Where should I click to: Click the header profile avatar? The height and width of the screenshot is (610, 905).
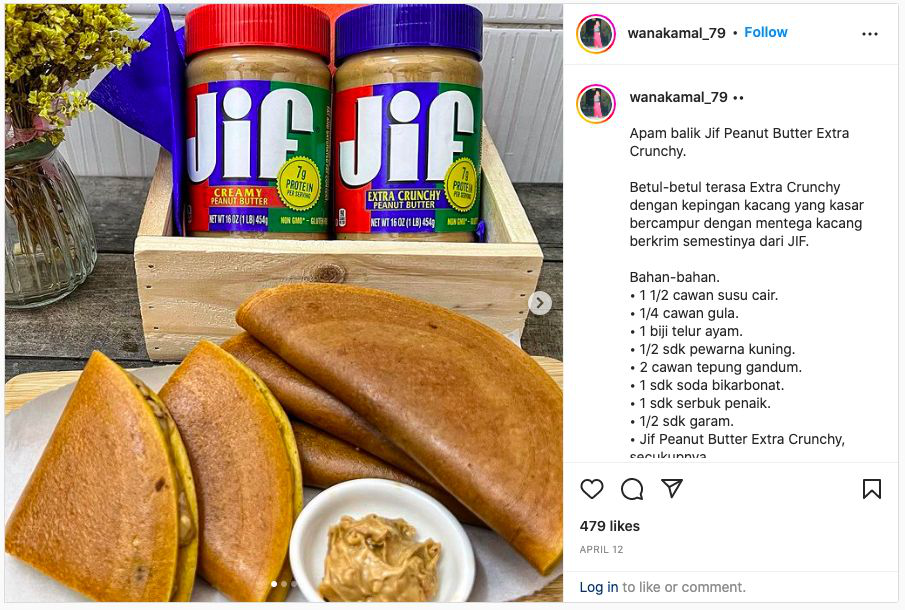tap(596, 34)
